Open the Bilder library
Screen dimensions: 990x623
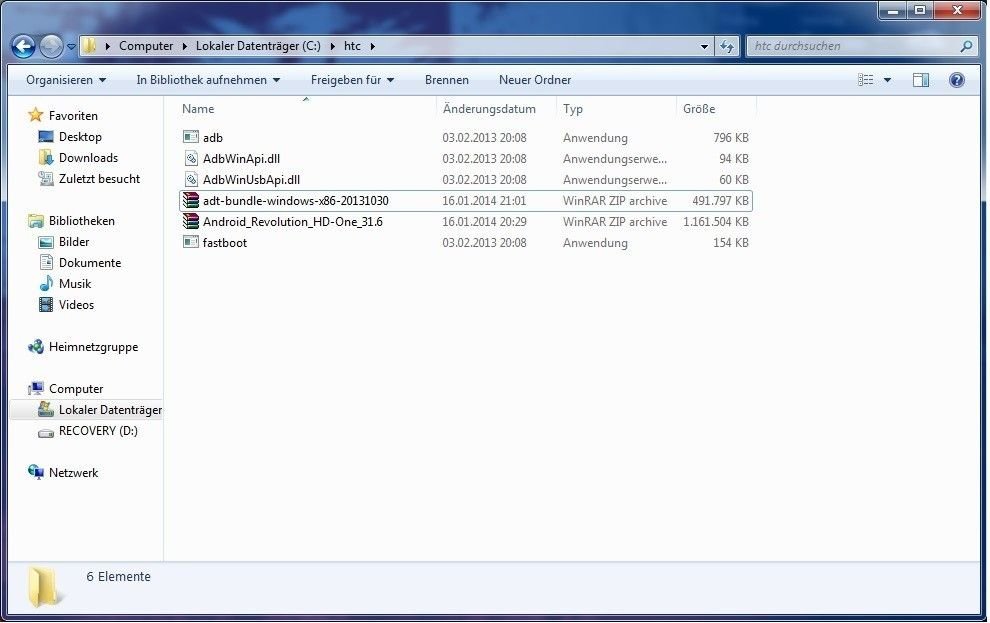tap(74, 242)
